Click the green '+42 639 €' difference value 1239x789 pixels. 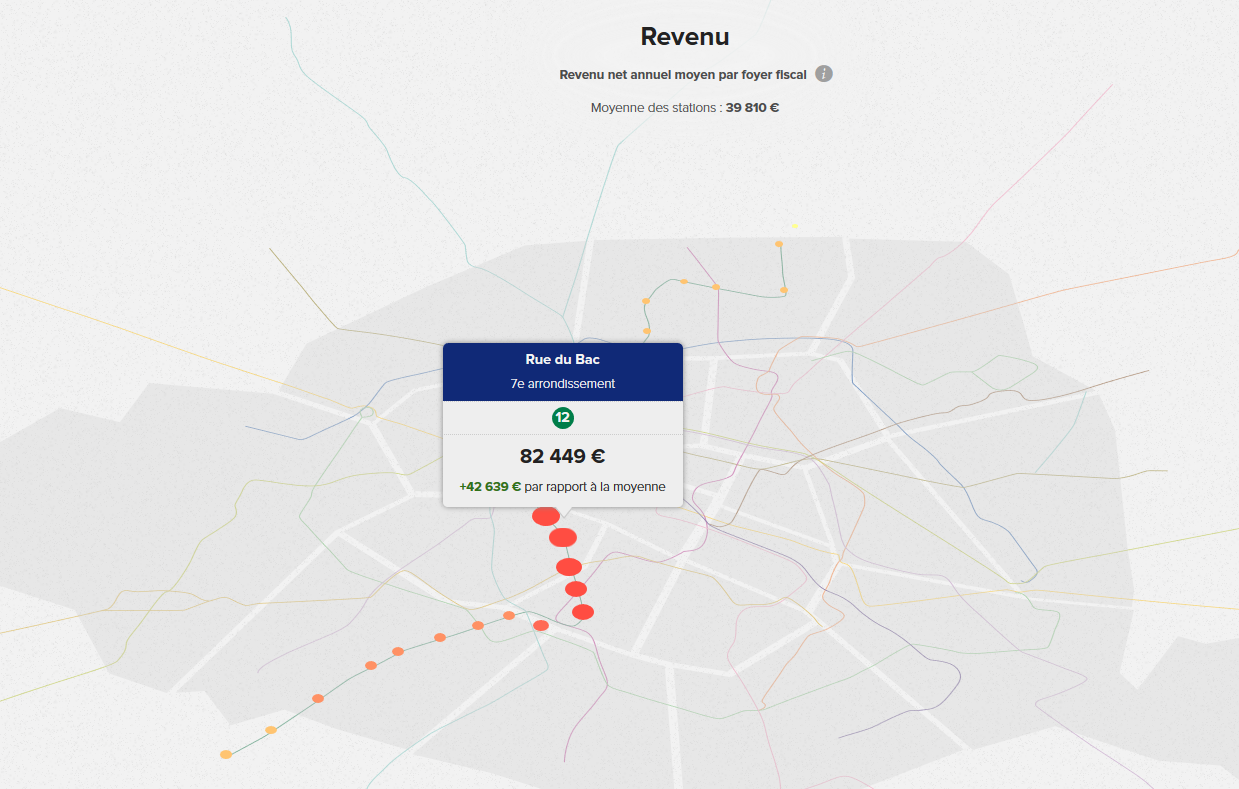tap(490, 487)
